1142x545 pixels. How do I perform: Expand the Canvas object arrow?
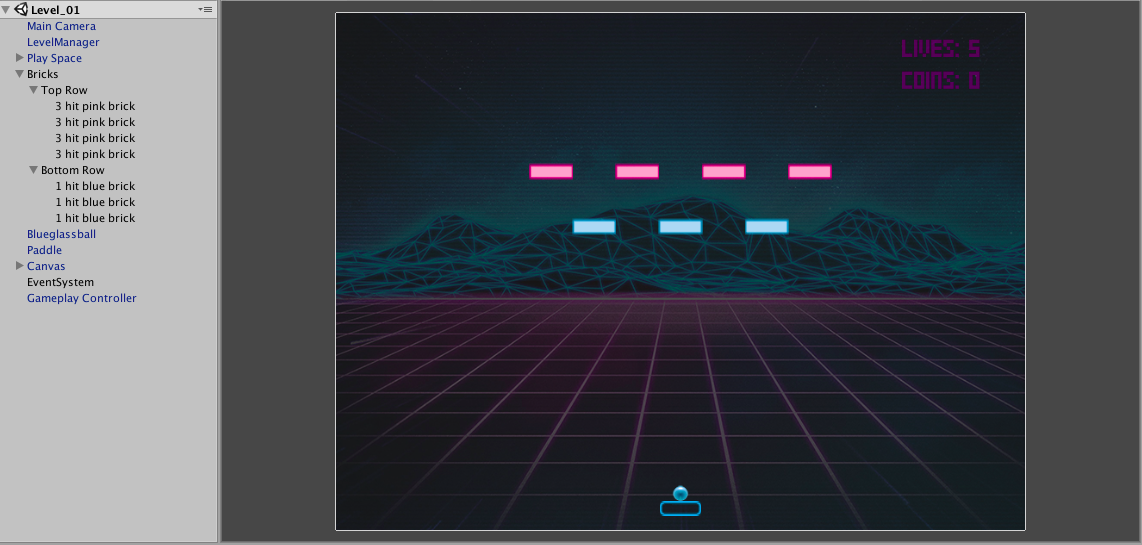coord(20,266)
